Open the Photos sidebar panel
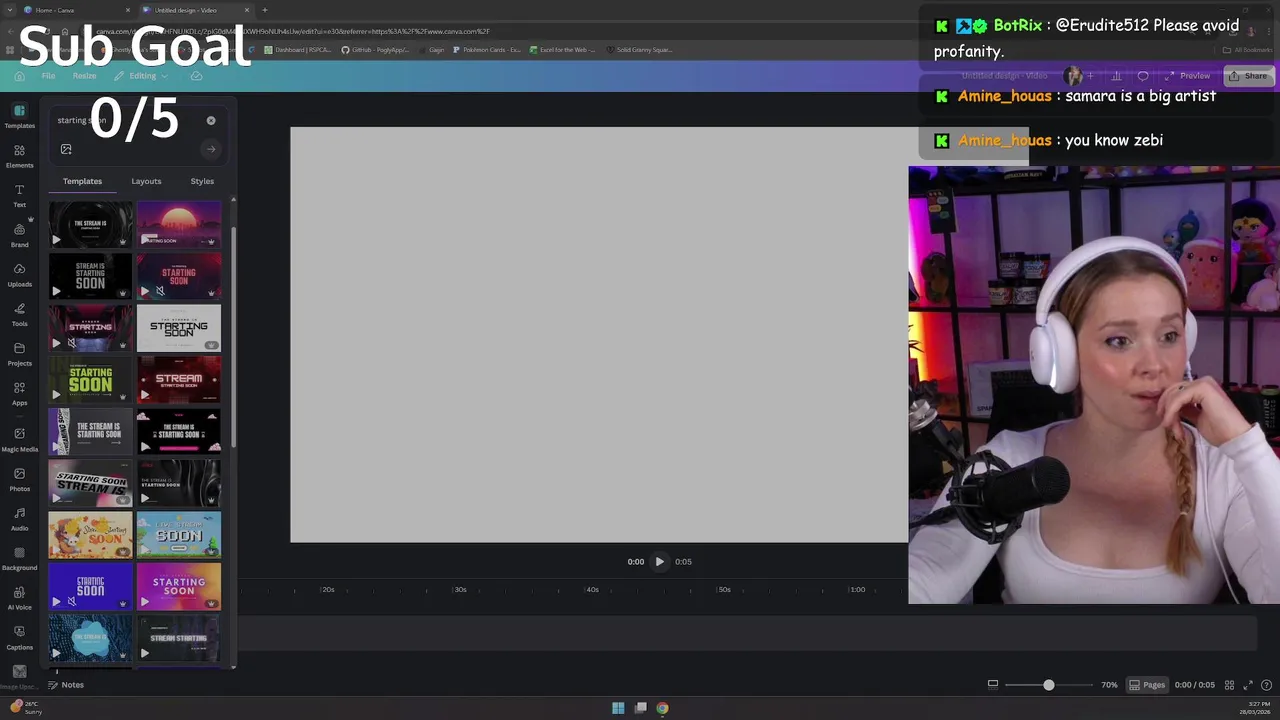Image resolution: width=1280 pixels, height=720 pixels. pos(19,479)
